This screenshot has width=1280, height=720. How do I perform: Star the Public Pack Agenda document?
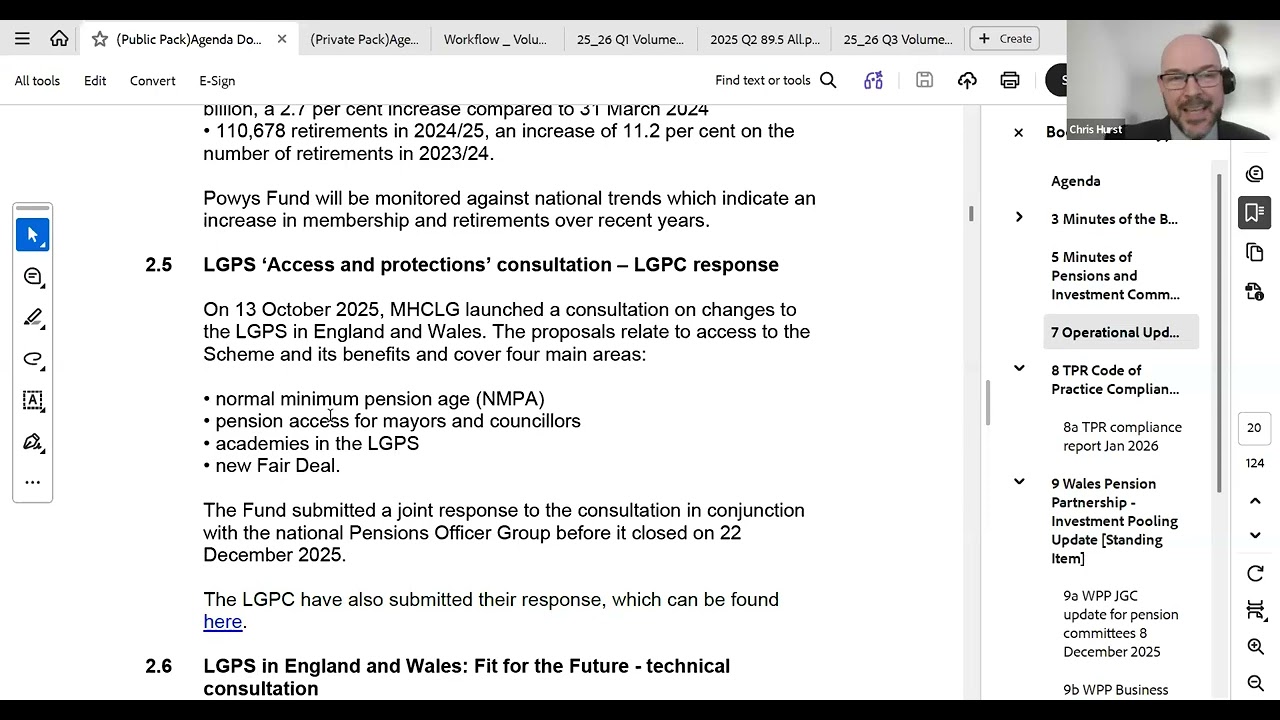tap(99, 39)
